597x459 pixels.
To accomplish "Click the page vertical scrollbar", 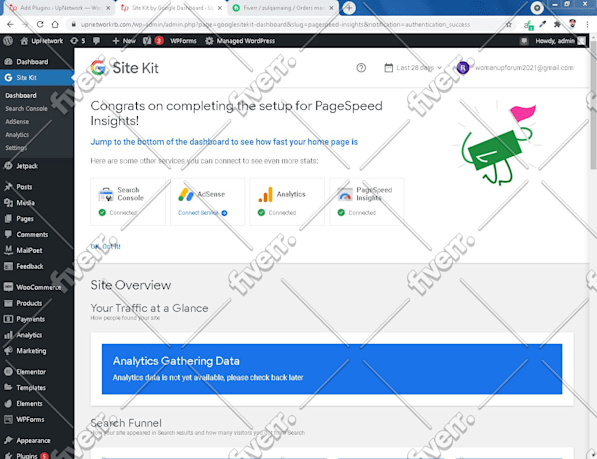I will [593, 106].
